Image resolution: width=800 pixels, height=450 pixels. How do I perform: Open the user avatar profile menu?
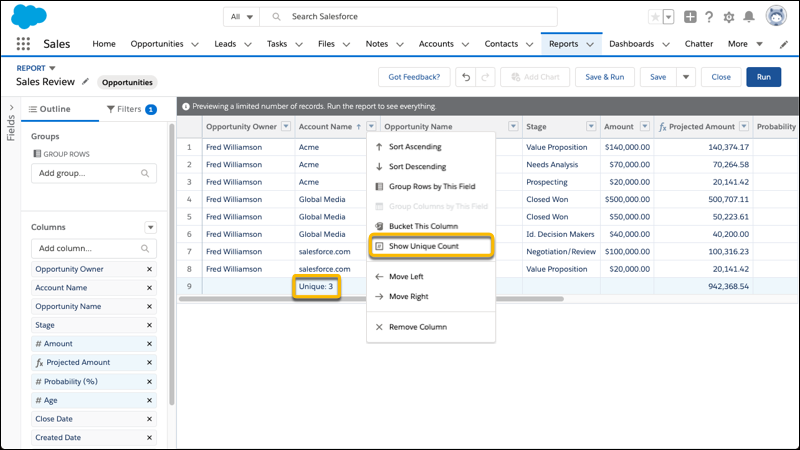(776, 17)
